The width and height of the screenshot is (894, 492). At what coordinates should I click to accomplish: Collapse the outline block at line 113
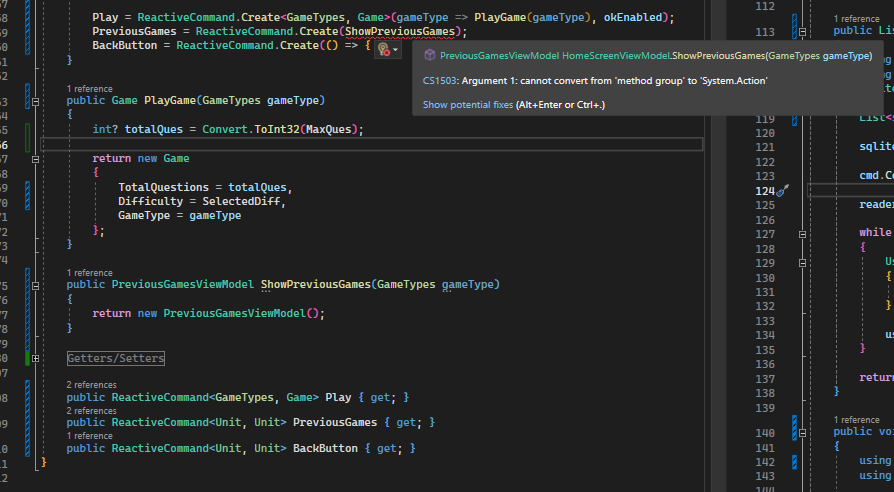(x=802, y=32)
